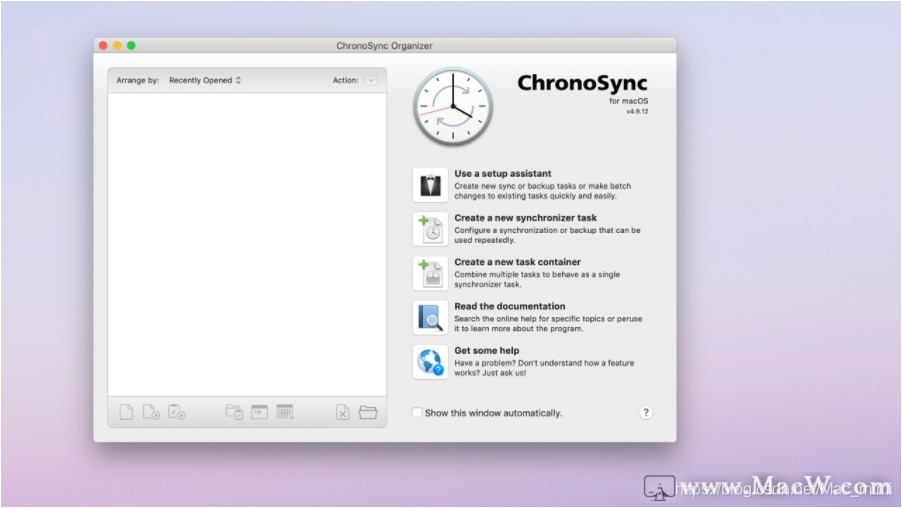This screenshot has height=508, width=902.
Task: Click the document with X remove icon
Action: tap(342, 412)
